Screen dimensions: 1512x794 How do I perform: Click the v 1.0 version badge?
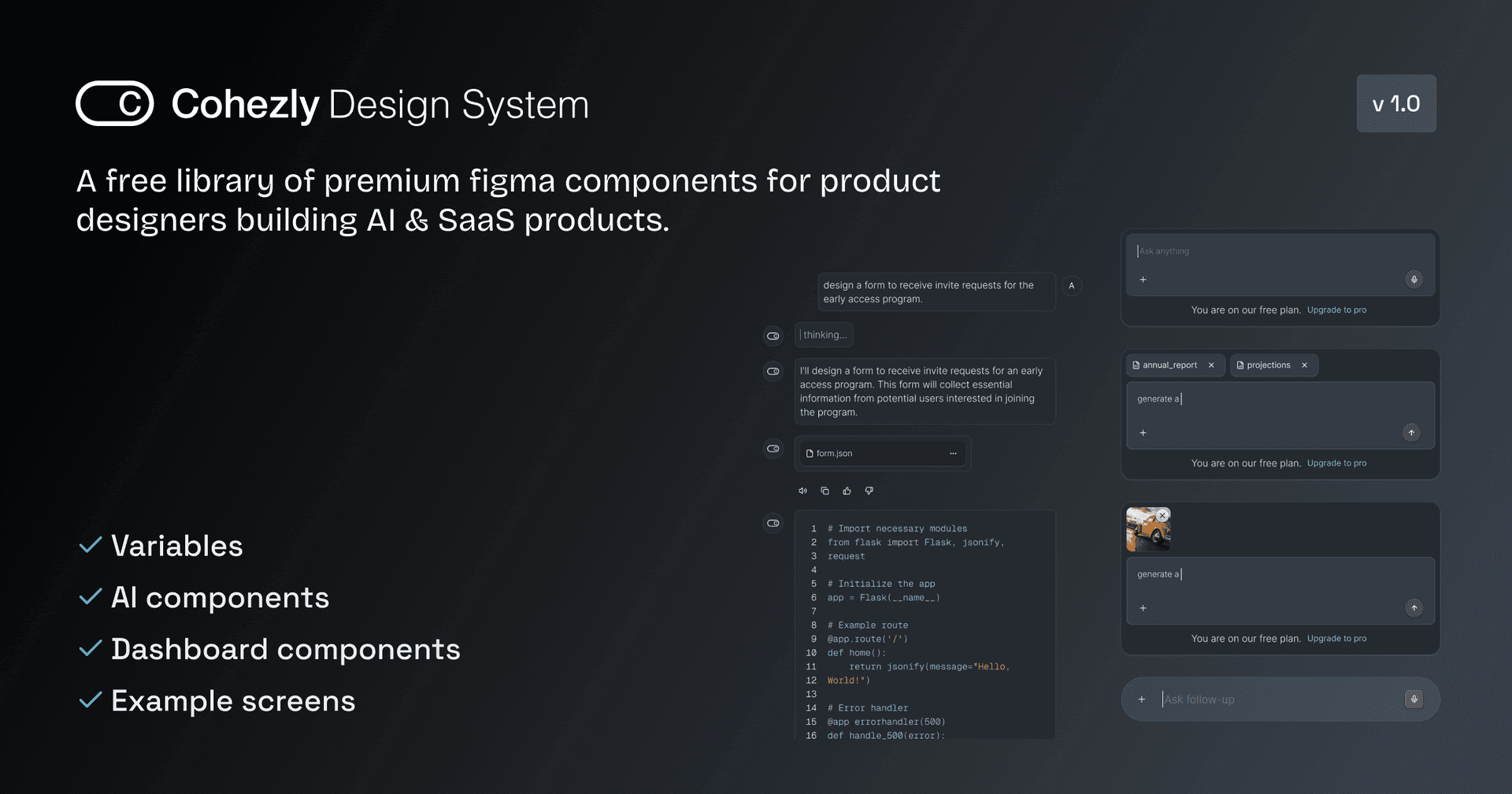coord(1396,103)
